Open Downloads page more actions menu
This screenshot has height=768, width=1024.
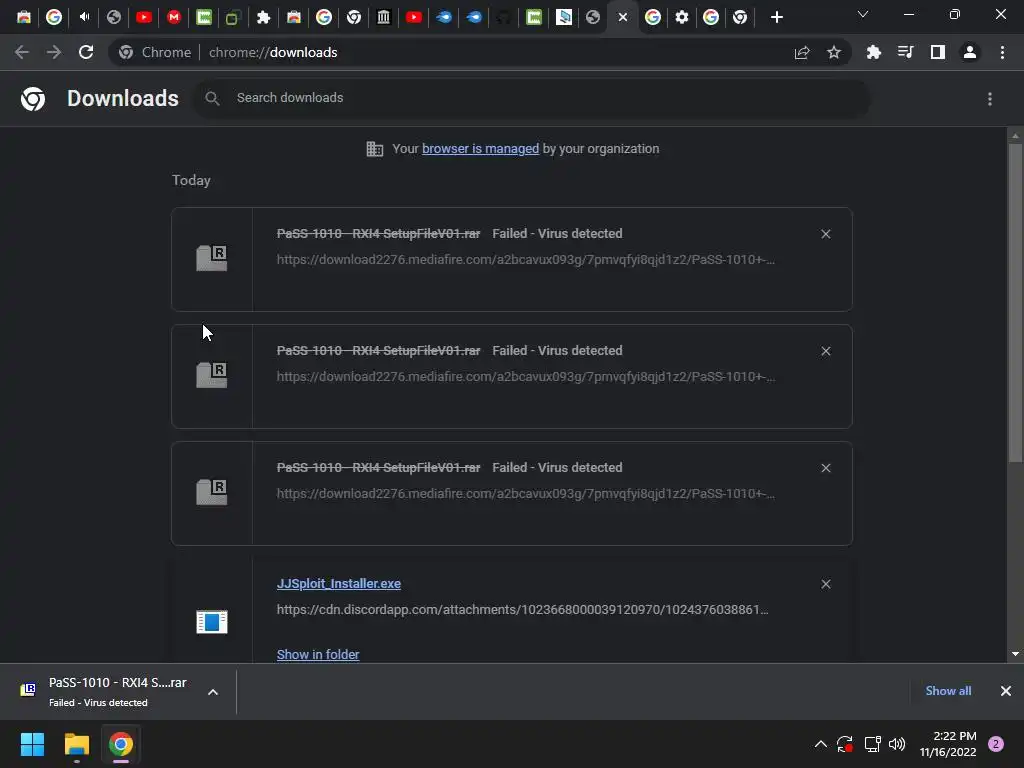click(x=990, y=99)
